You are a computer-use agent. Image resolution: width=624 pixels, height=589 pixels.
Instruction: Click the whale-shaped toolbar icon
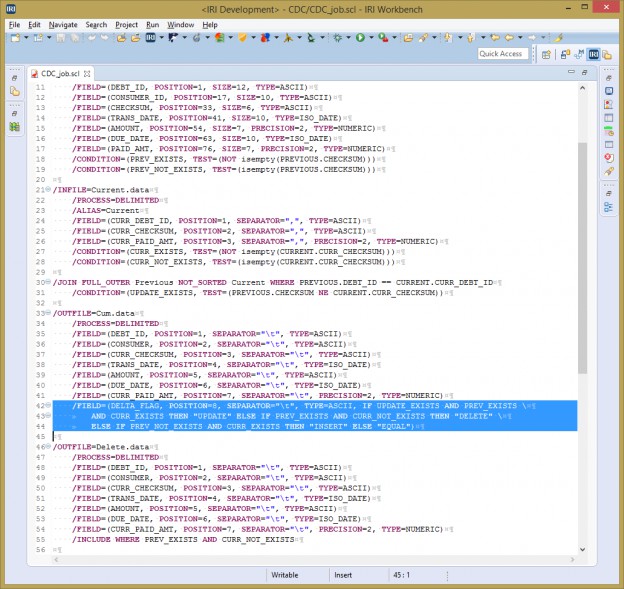coord(174,38)
